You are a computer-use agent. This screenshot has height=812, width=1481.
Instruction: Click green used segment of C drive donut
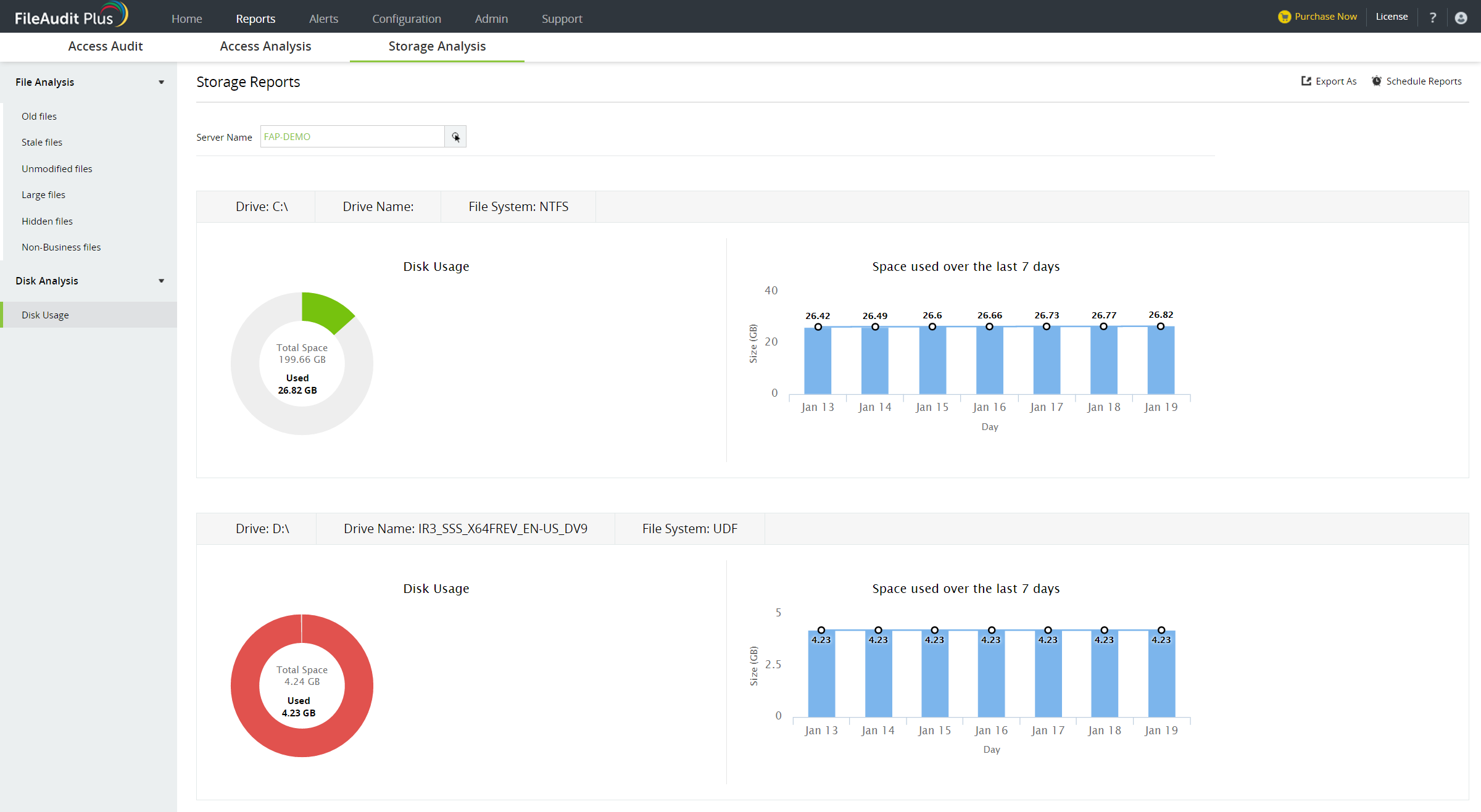coord(325,310)
